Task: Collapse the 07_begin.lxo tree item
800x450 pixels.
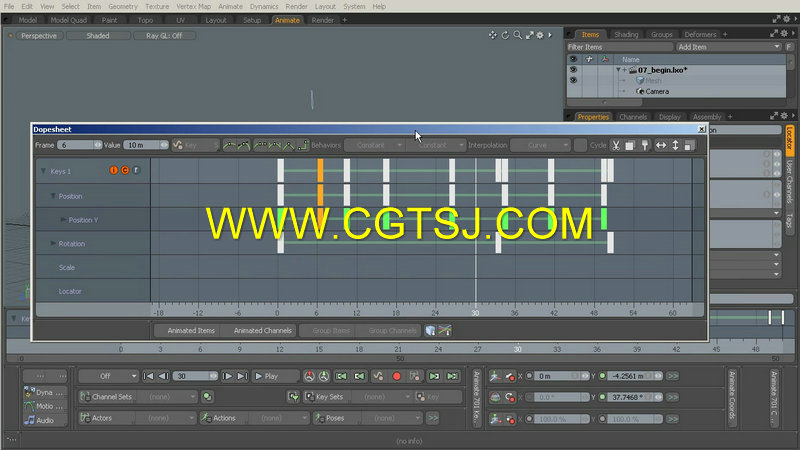Action: pos(618,70)
